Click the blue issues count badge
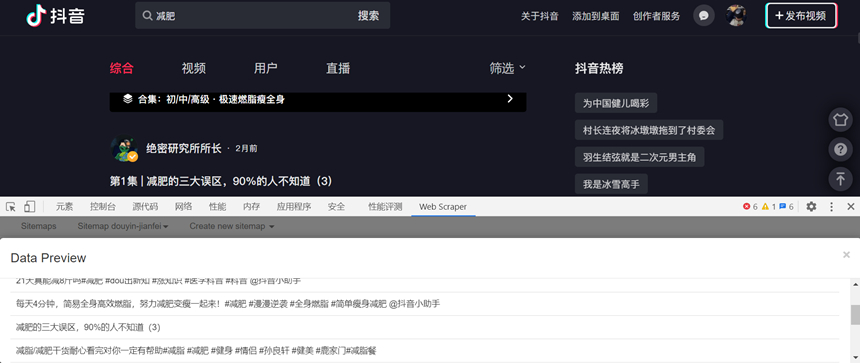860x363 pixels. coord(786,207)
